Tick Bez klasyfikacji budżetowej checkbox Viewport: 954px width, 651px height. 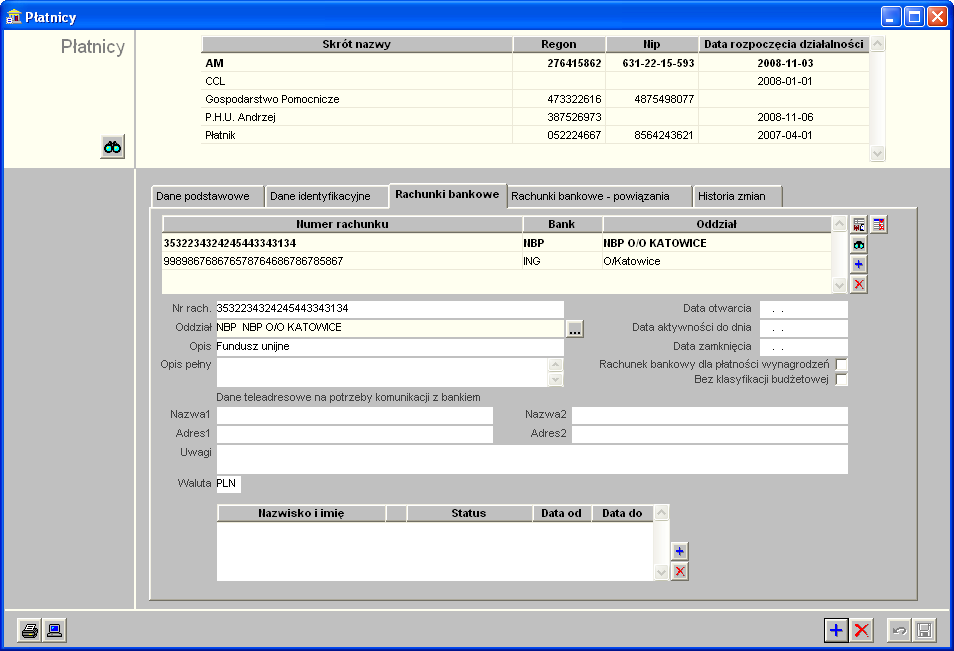[841, 380]
